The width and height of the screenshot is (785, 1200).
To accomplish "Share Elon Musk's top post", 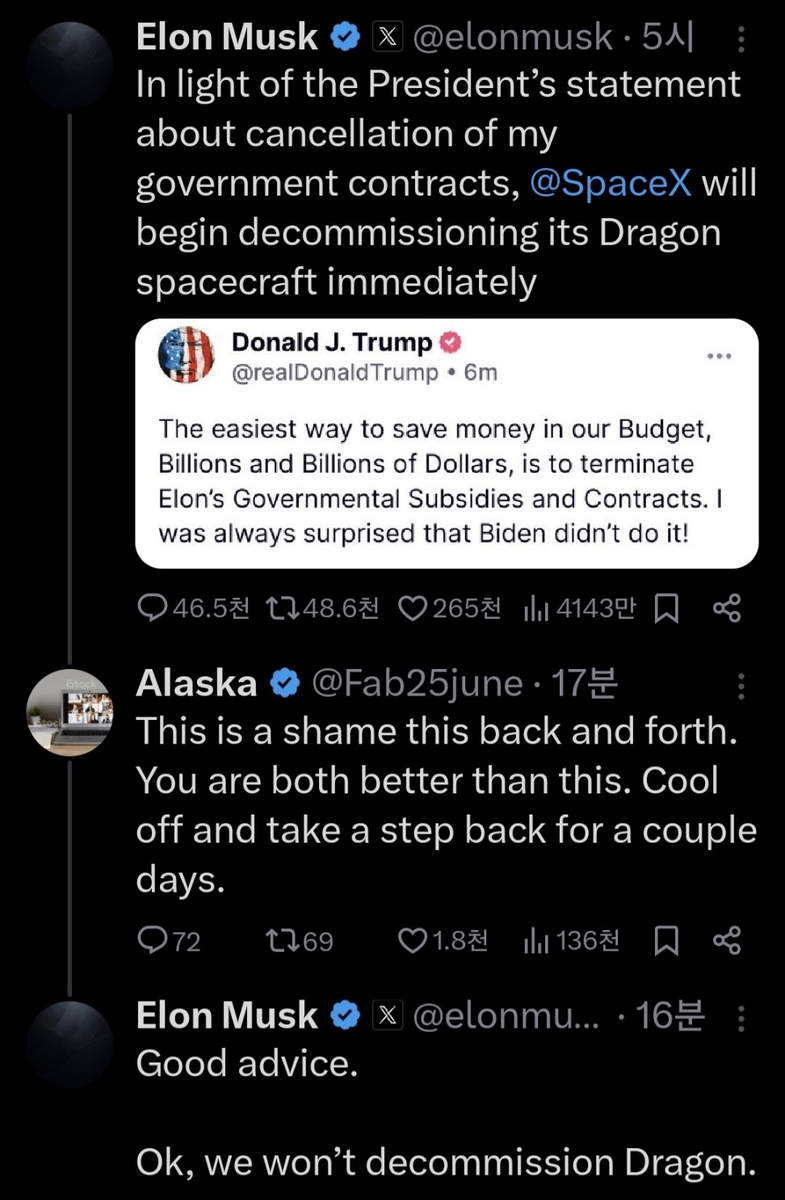I will (727, 608).
